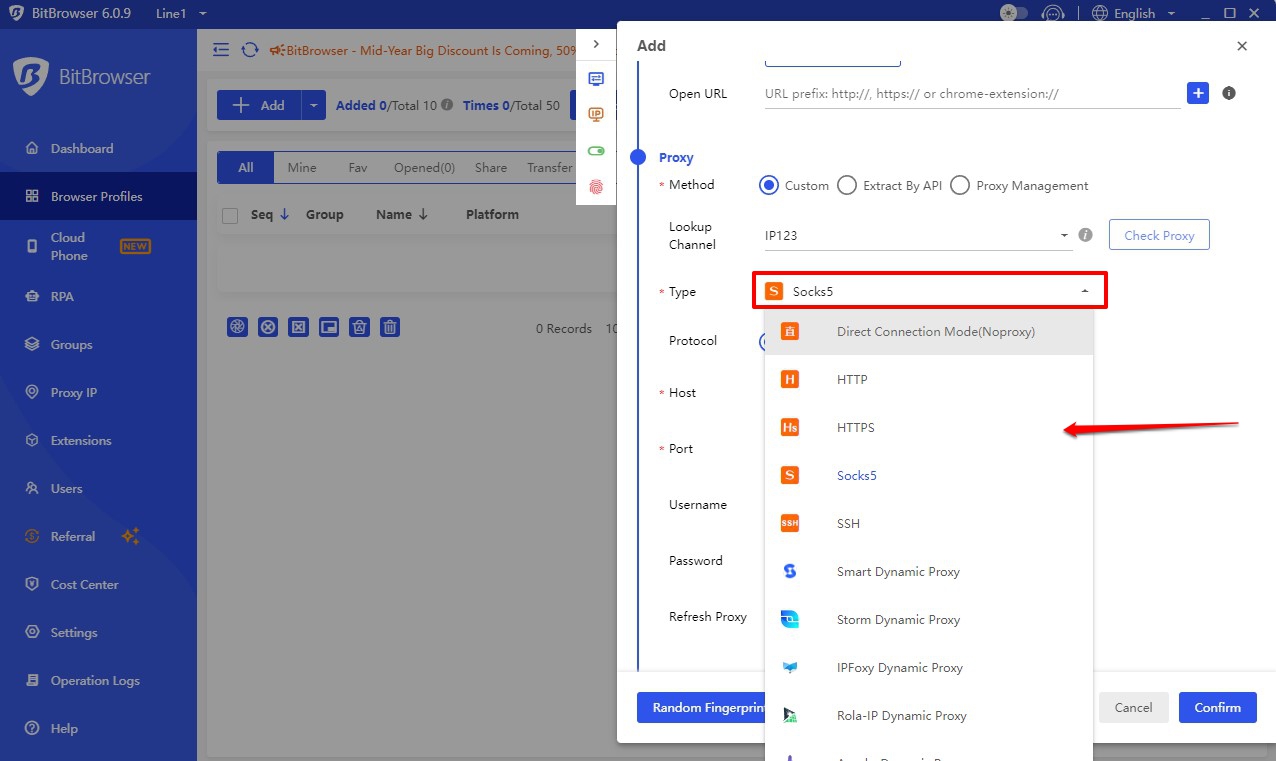Click the refresh icon beside announcement
The width and height of the screenshot is (1276, 761).
tap(249, 50)
